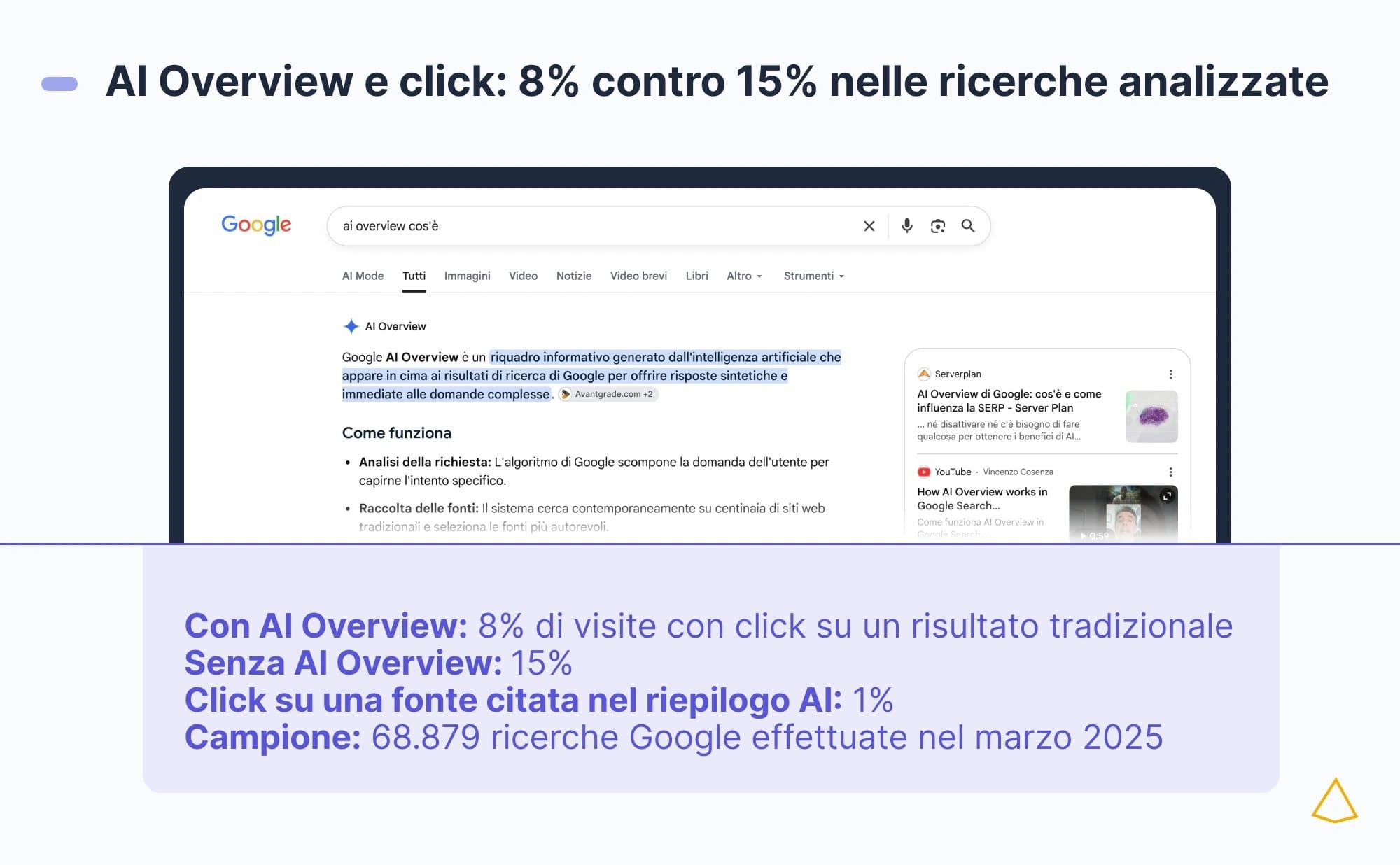This screenshot has height=865, width=1400.
Task: Click the Serverplan favicon in the source card
Action: (924, 374)
